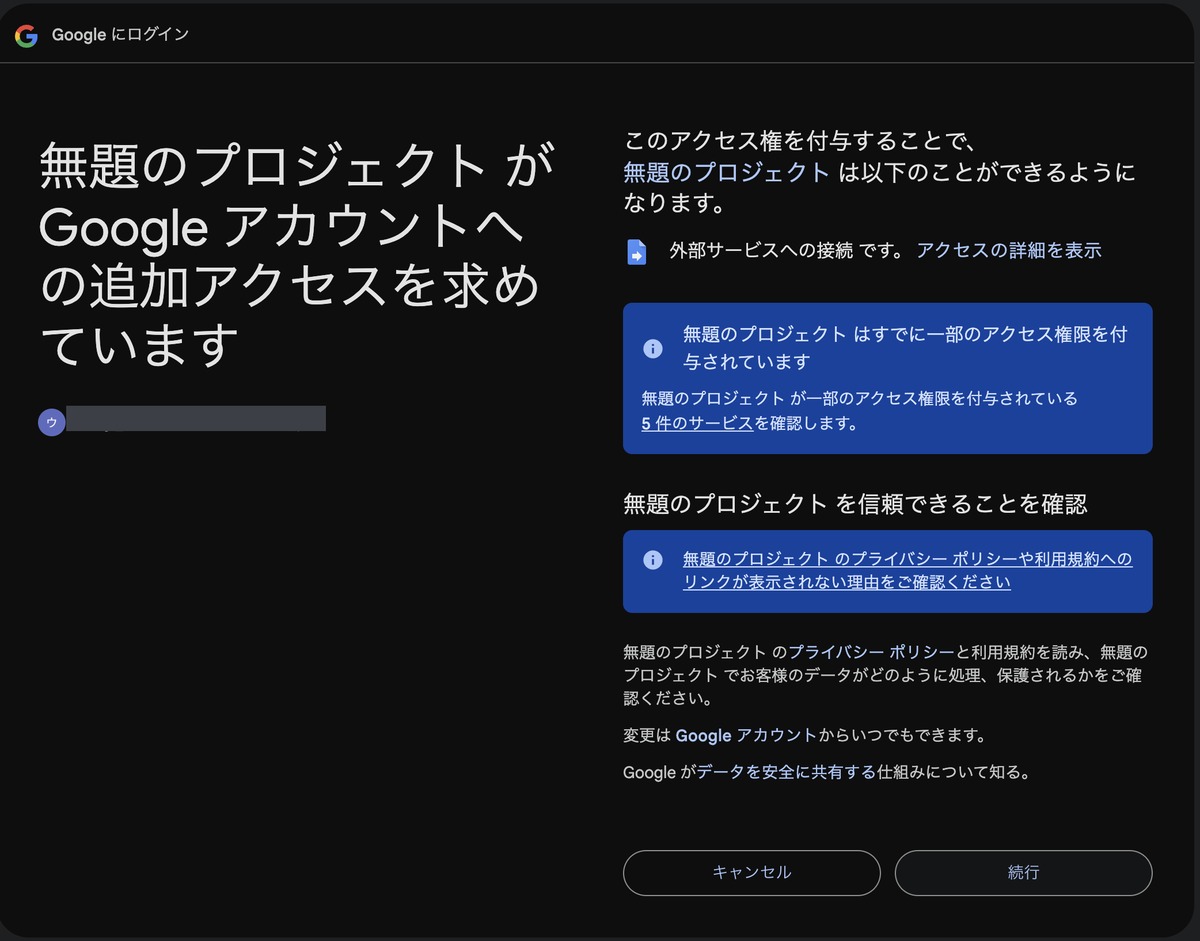Click the text '外部サービスへの接続 です。'

coord(789,251)
